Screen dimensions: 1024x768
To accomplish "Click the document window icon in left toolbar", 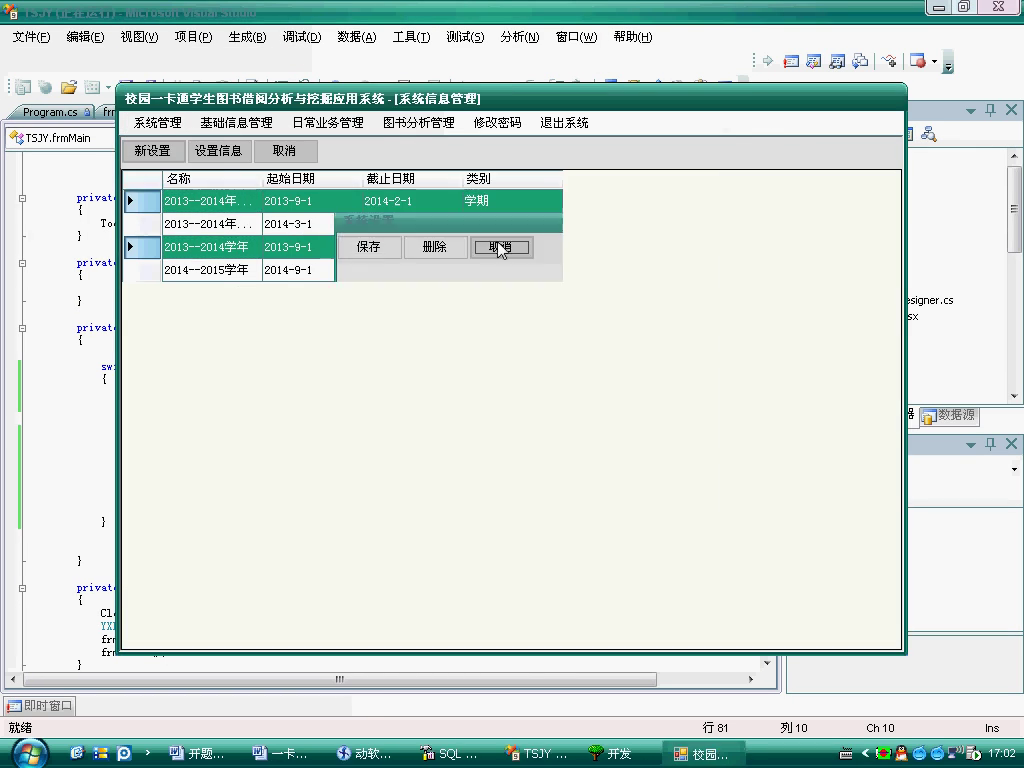I will [x=23, y=87].
